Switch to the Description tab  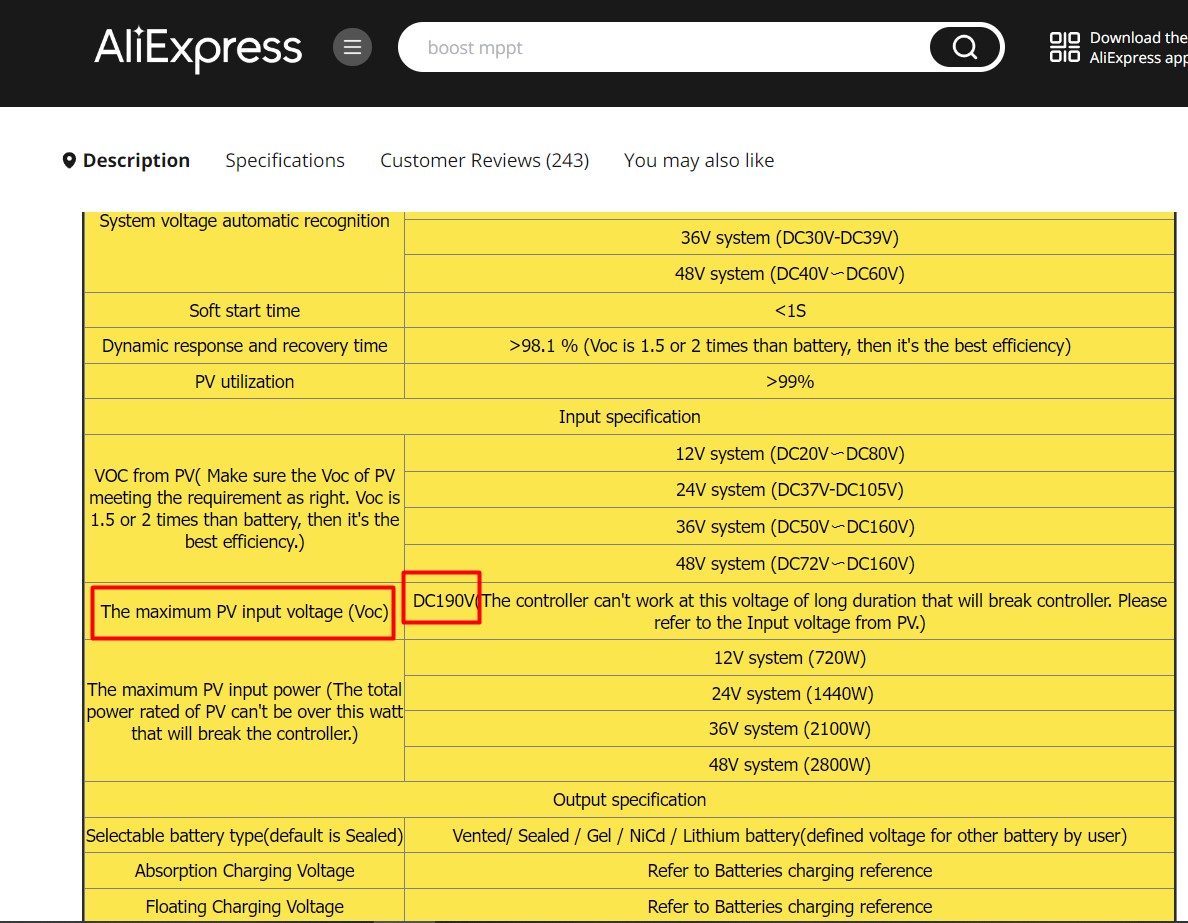(x=136, y=160)
